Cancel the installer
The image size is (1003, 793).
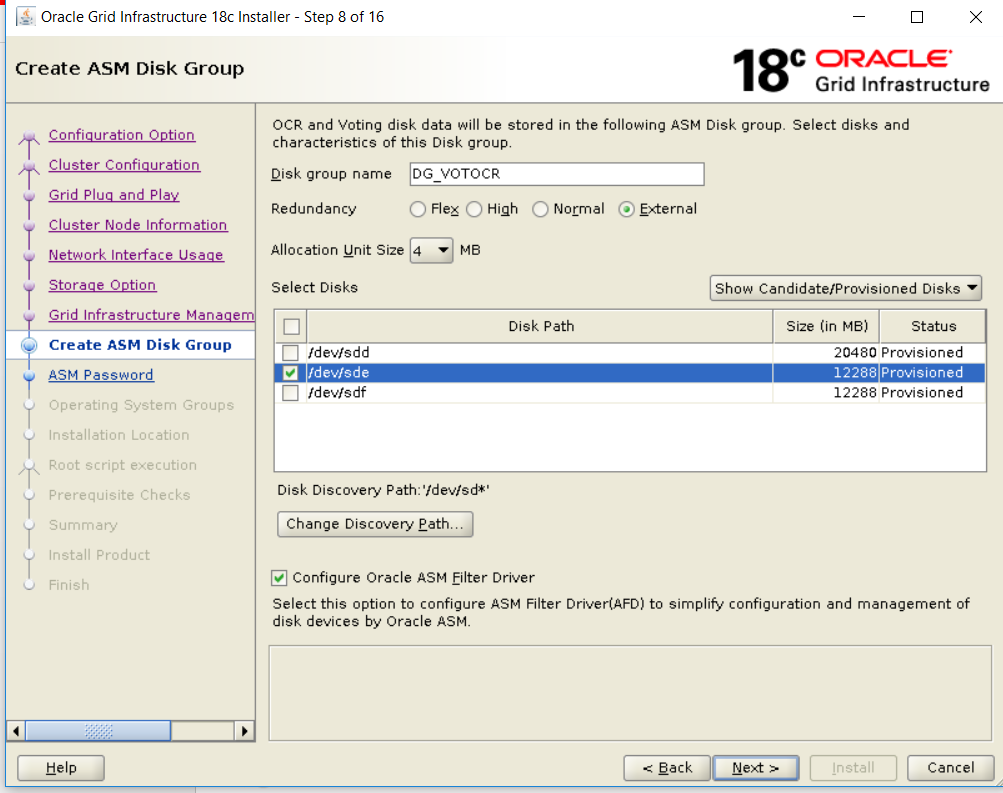[951, 767]
